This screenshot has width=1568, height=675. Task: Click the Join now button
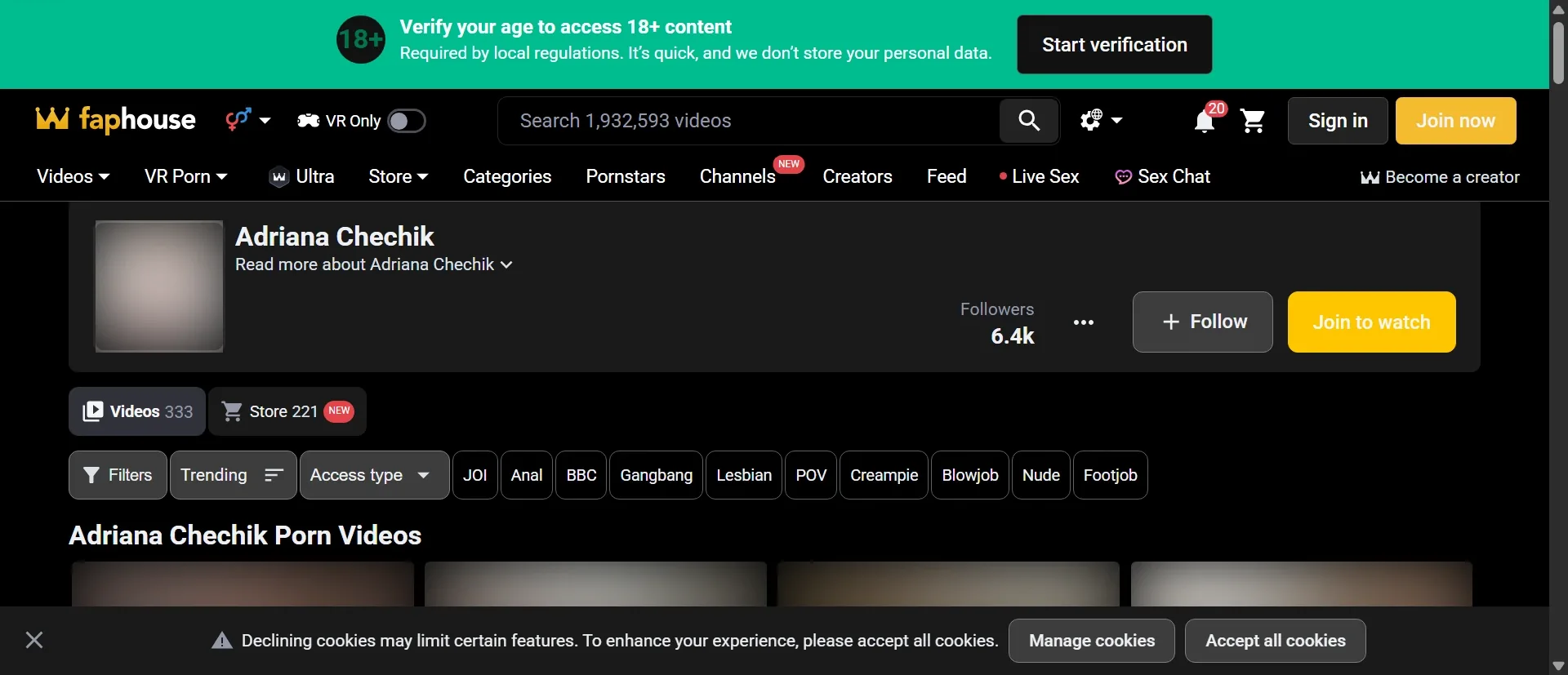click(1455, 121)
